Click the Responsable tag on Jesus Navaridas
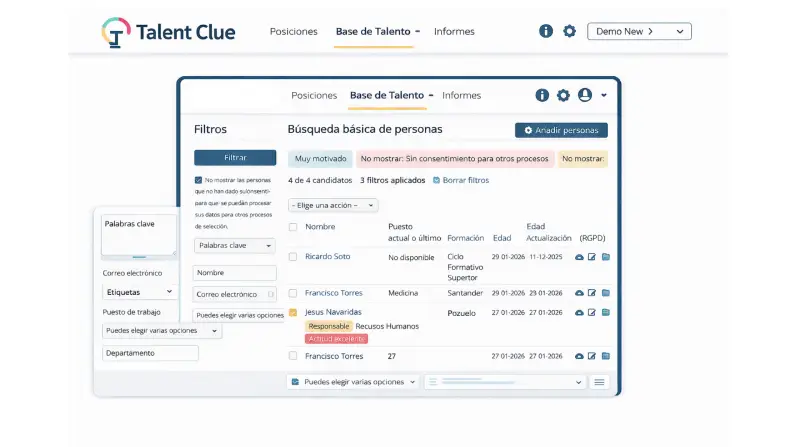The width and height of the screenshot is (800, 447). pos(329,326)
